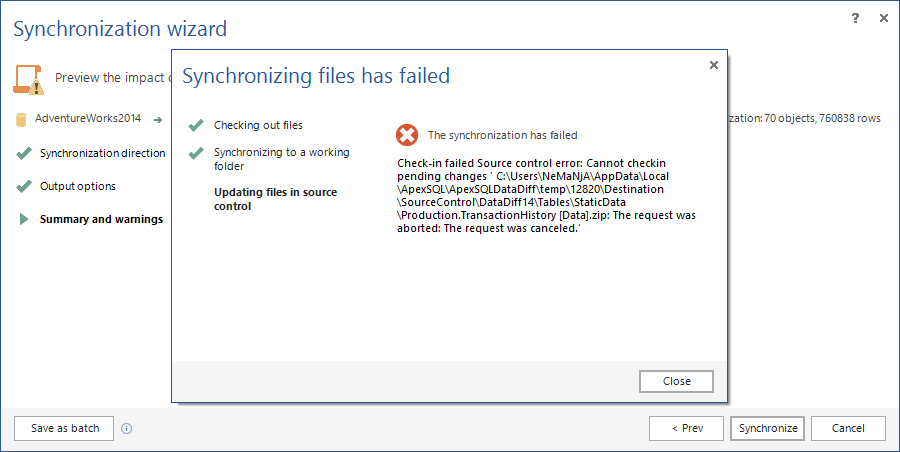The image size is (900, 452).
Task: Click the wizard help question mark icon
Action: [x=855, y=18]
